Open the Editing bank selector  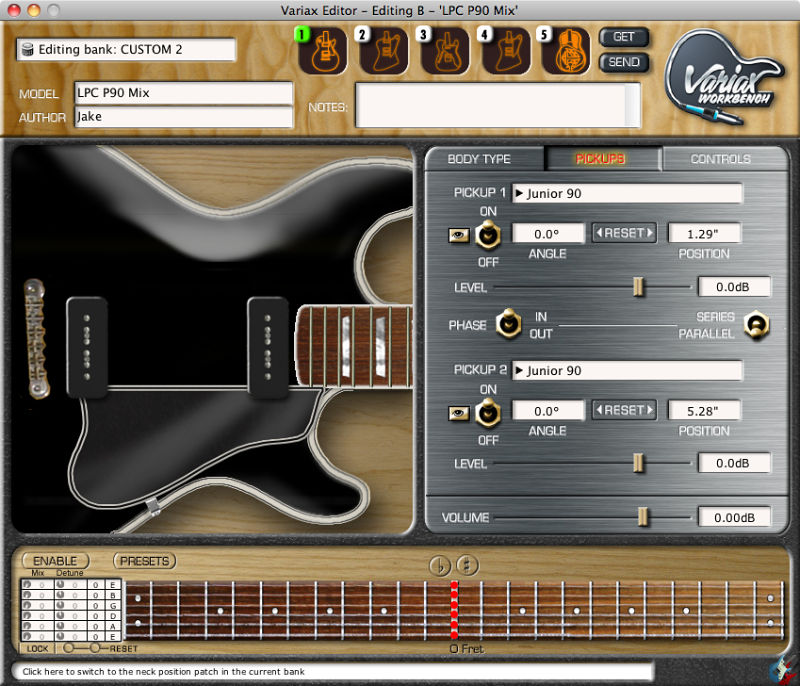click(126, 49)
